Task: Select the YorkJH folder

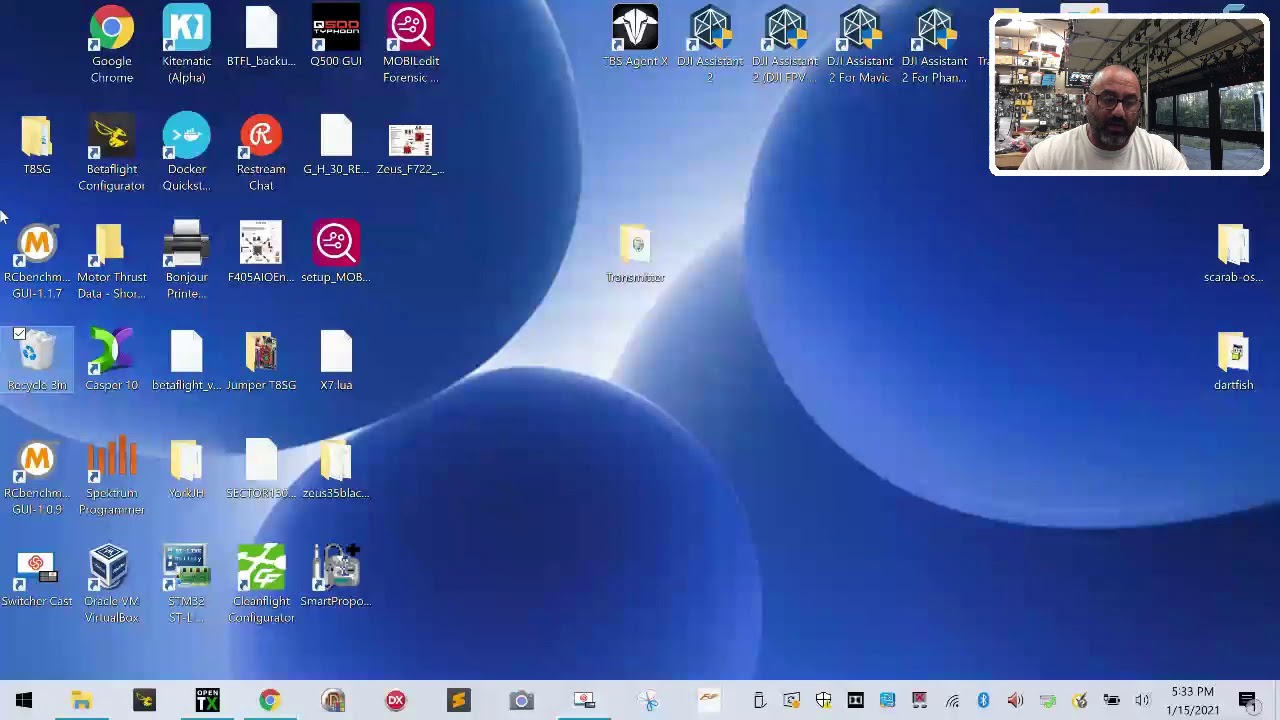Action: (186, 469)
